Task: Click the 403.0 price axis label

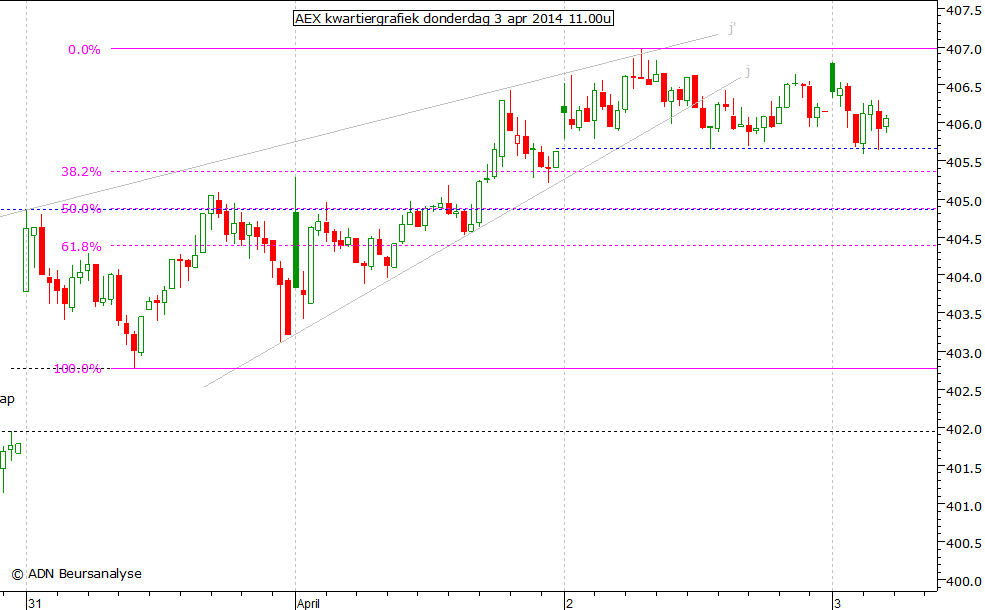Action: (x=964, y=354)
